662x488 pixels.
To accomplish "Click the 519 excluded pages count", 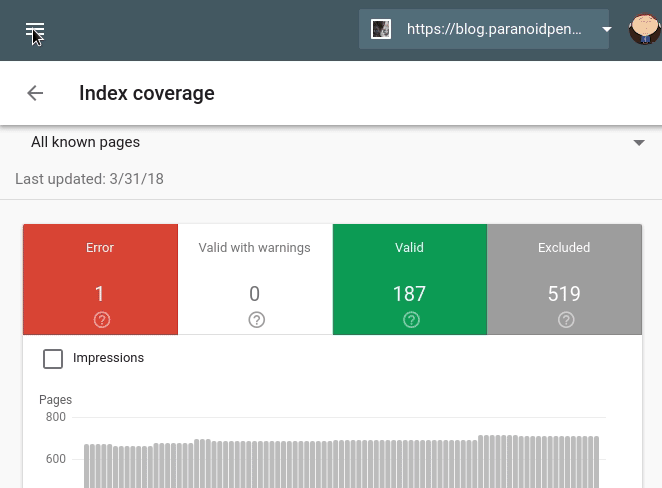I will coord(564,294).
